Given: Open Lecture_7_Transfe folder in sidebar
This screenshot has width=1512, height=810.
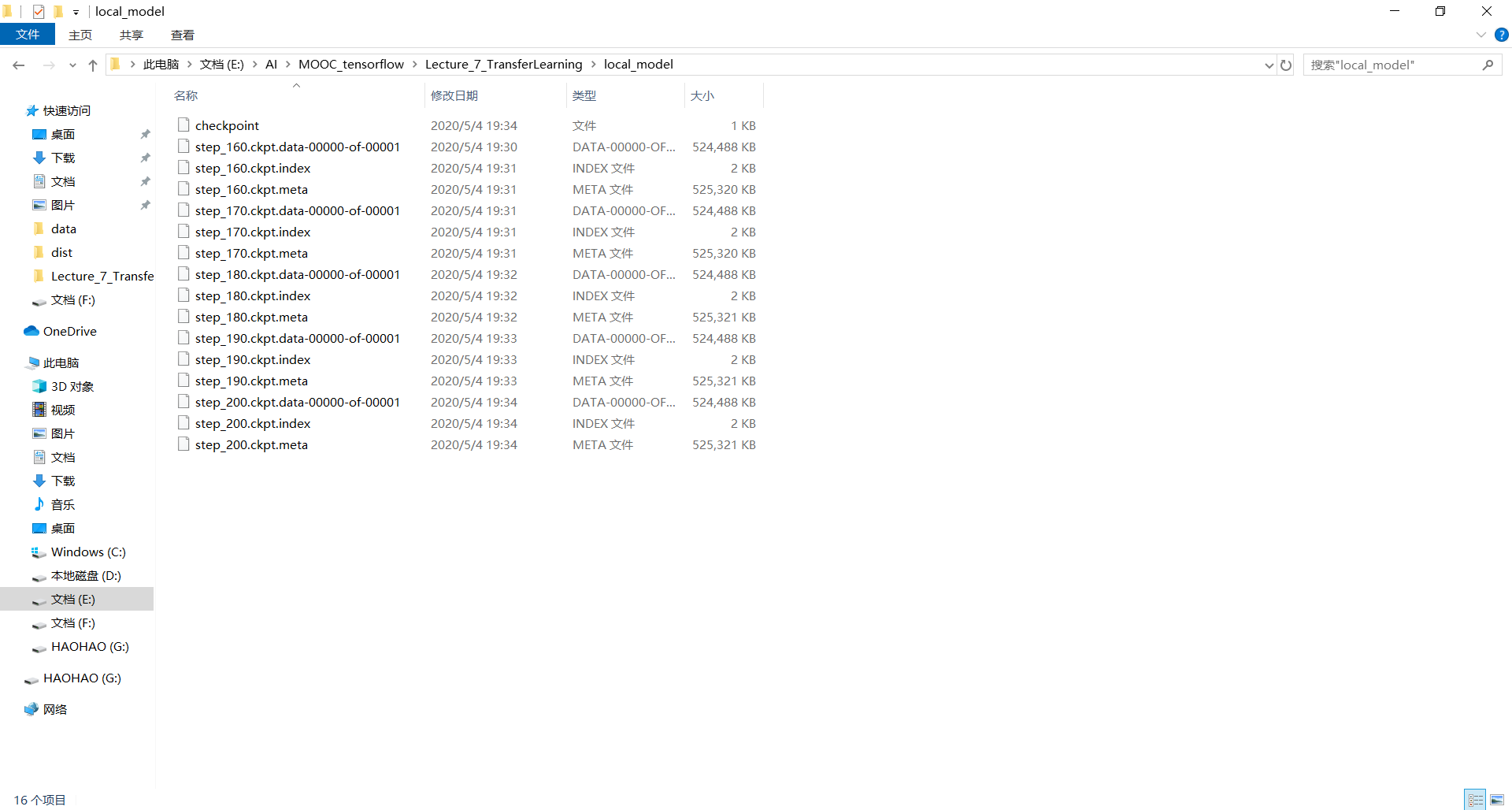Looking at the screenshot, I should click(x=102, y=276).
